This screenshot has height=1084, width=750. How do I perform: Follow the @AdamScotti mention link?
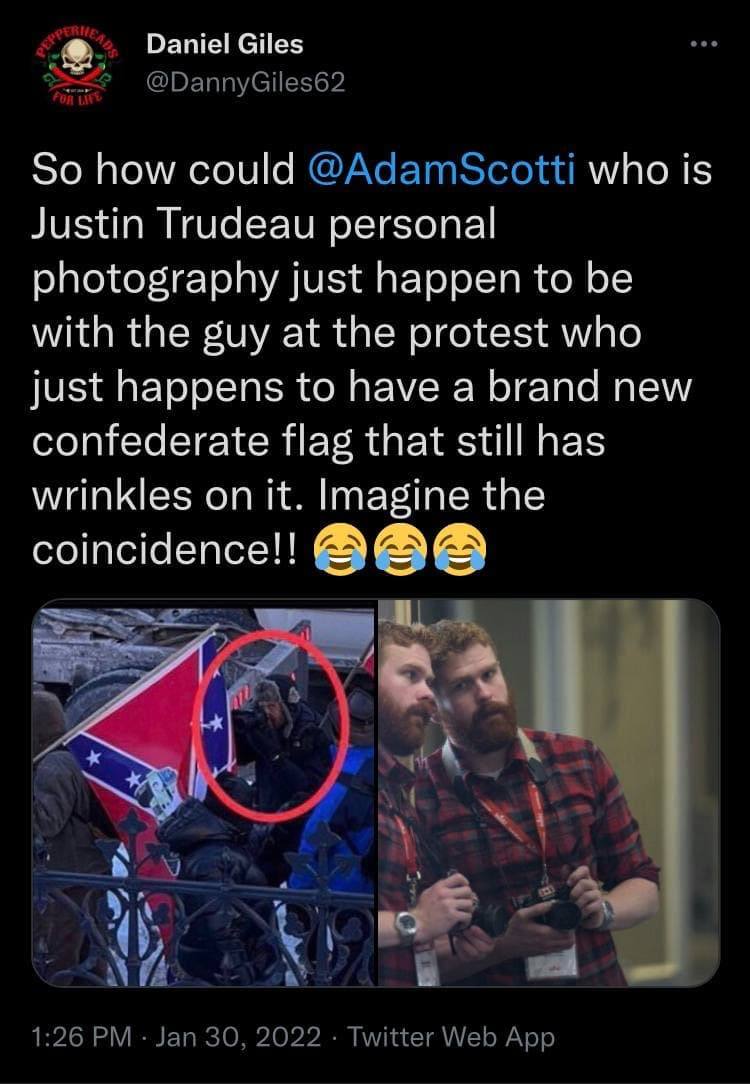440,169
